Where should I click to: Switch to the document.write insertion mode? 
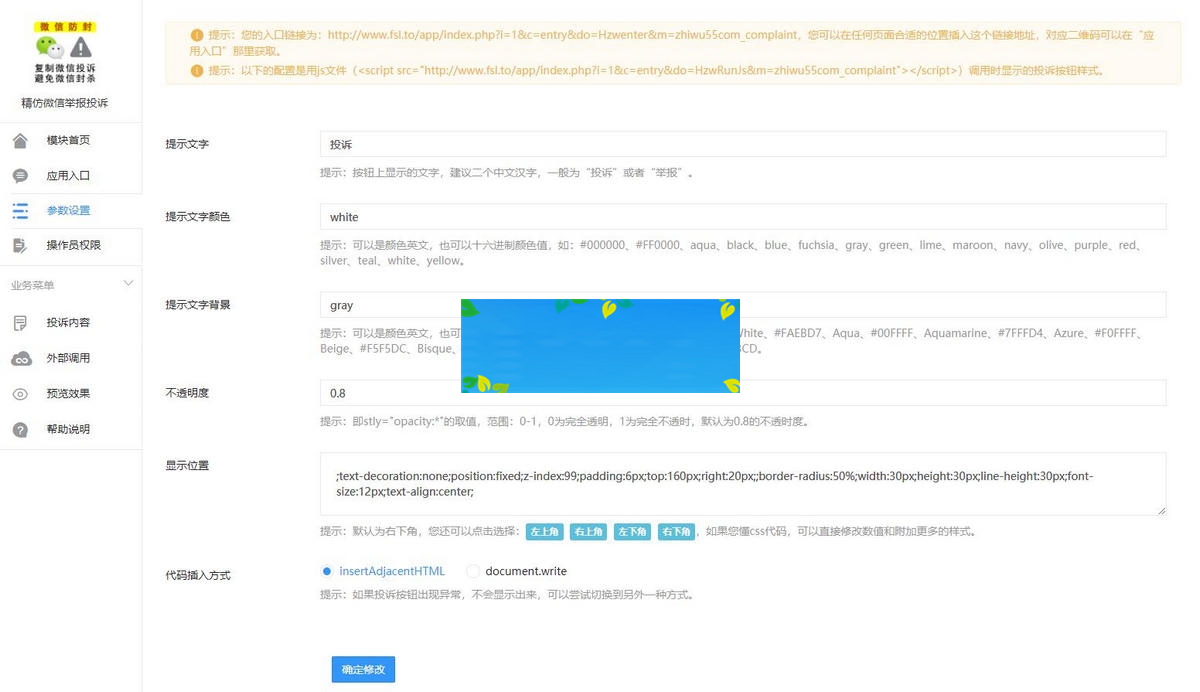point(472,571)
